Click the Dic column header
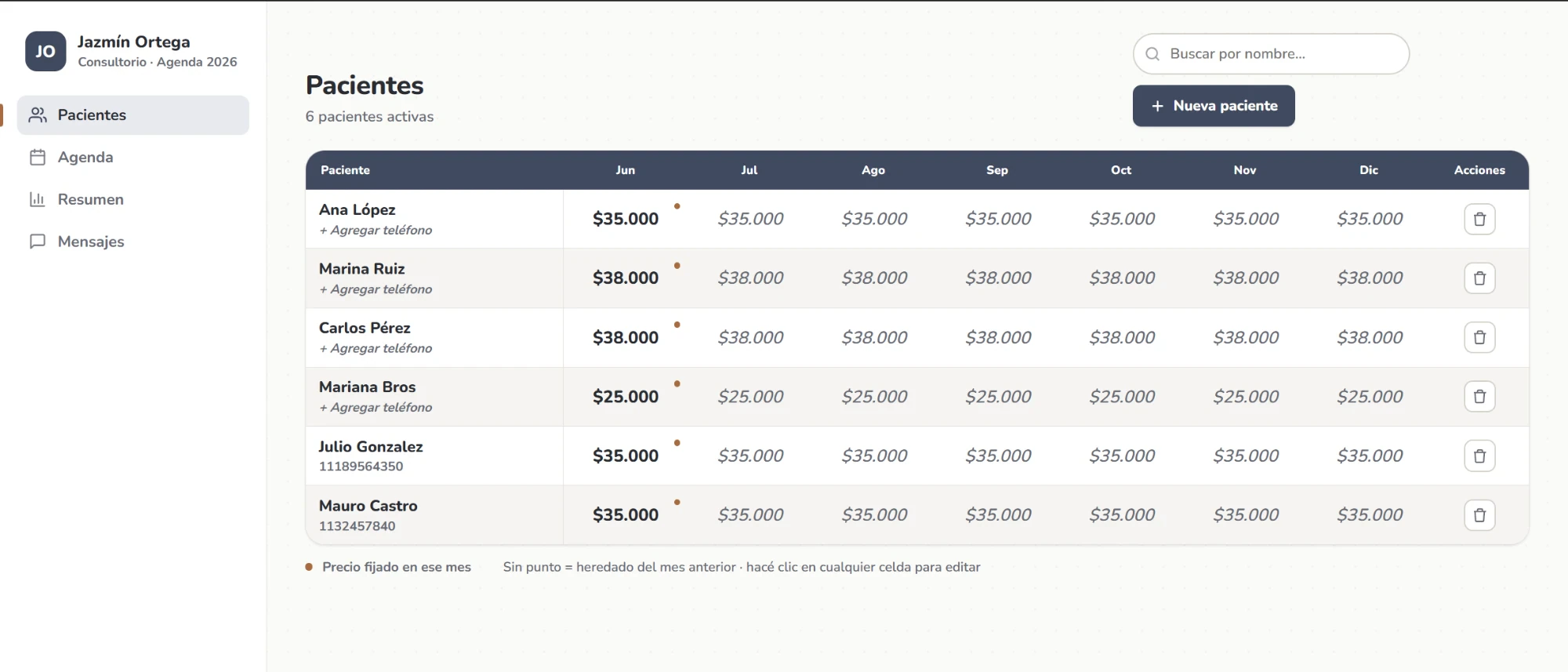 click(1369, 170)
